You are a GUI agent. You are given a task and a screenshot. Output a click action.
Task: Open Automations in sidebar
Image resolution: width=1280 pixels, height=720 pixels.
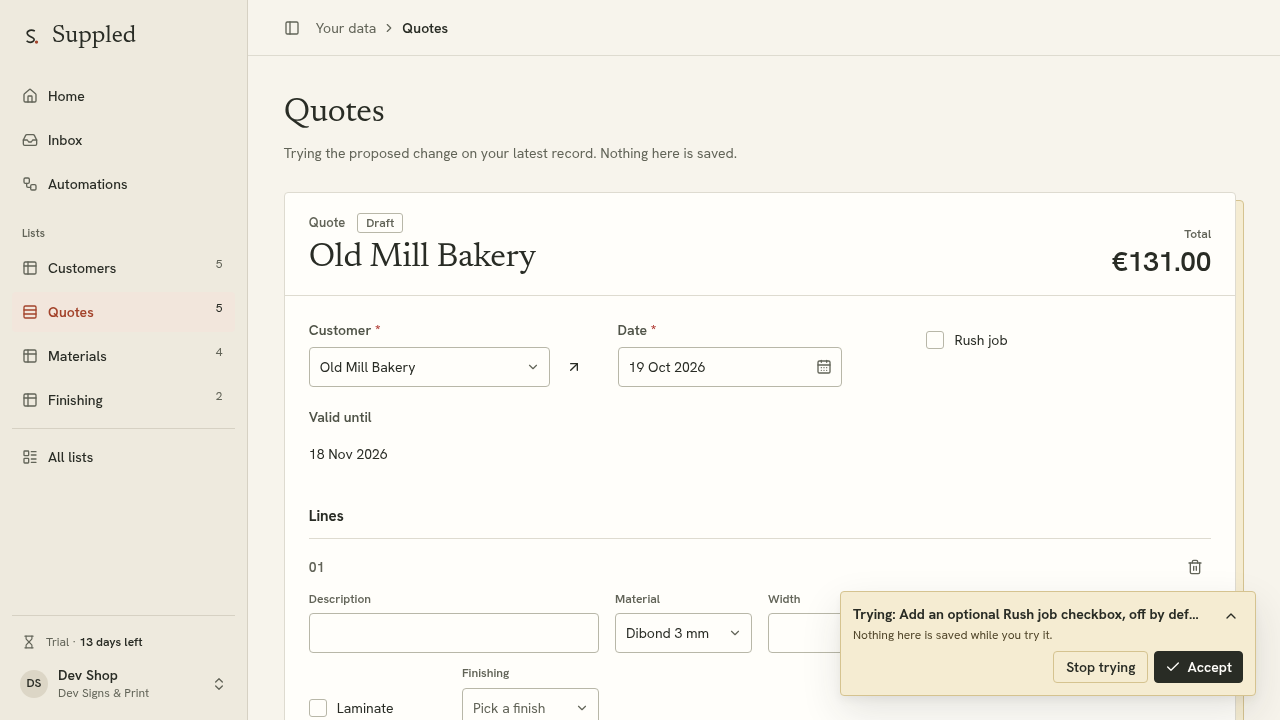point(123,184)
